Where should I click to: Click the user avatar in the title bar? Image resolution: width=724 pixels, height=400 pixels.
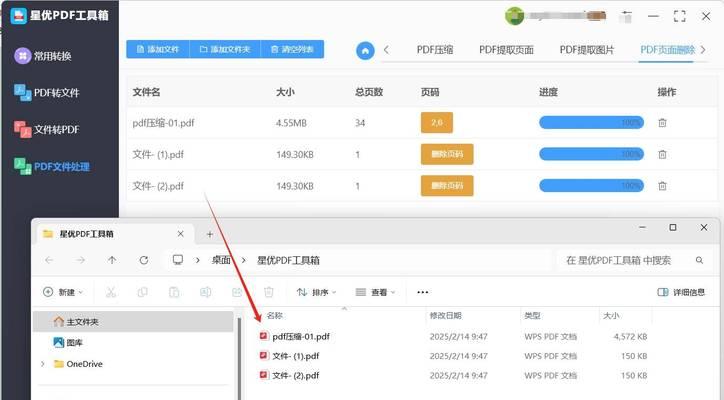tap(514, 16)
